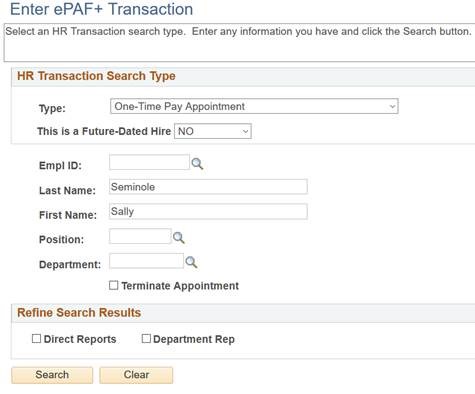Open the Department lookup magnifier
Screen dimensions: 475x394
(191, 262)
